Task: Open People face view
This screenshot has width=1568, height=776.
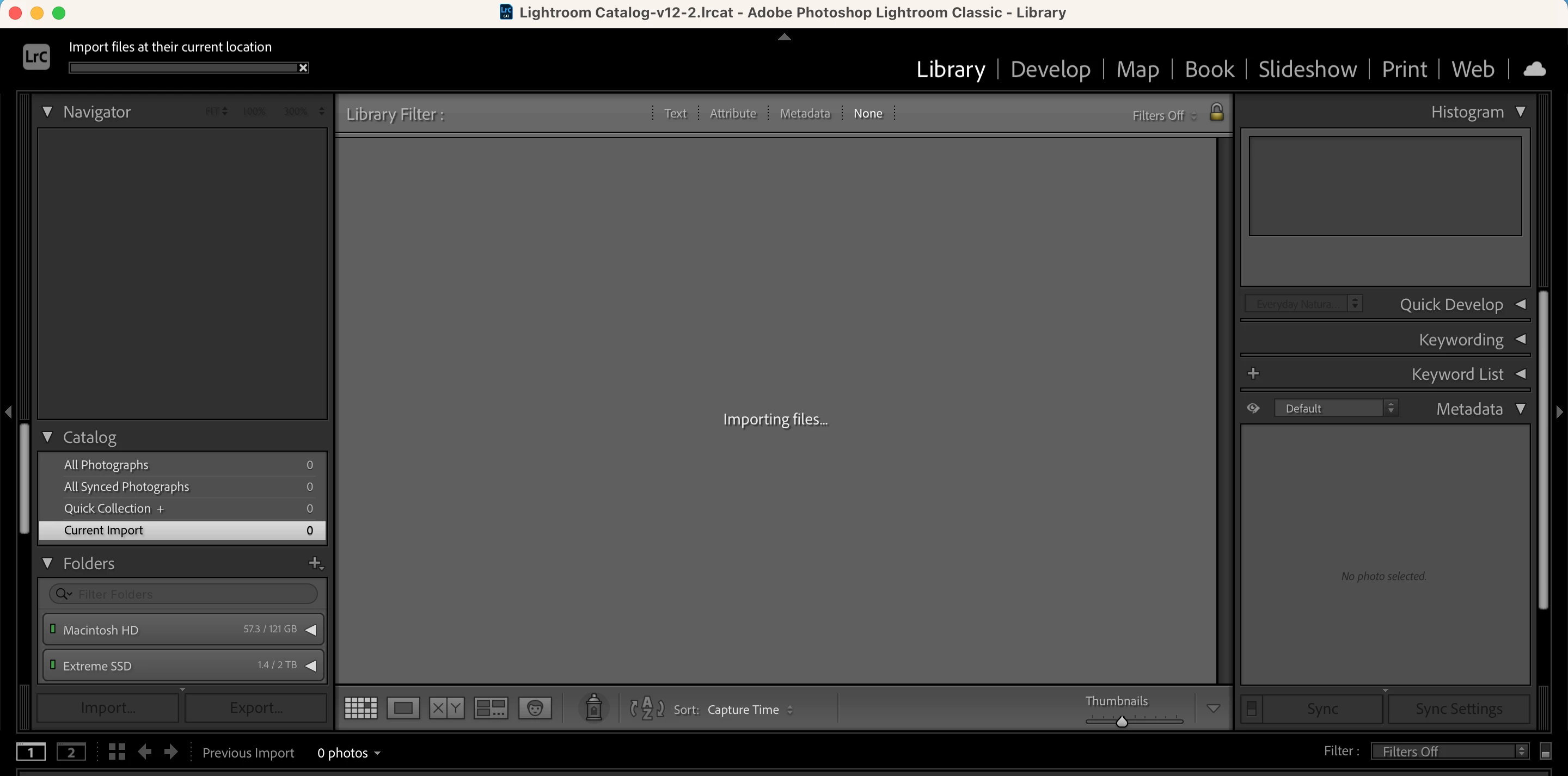Action: click(x=535, y=708)
